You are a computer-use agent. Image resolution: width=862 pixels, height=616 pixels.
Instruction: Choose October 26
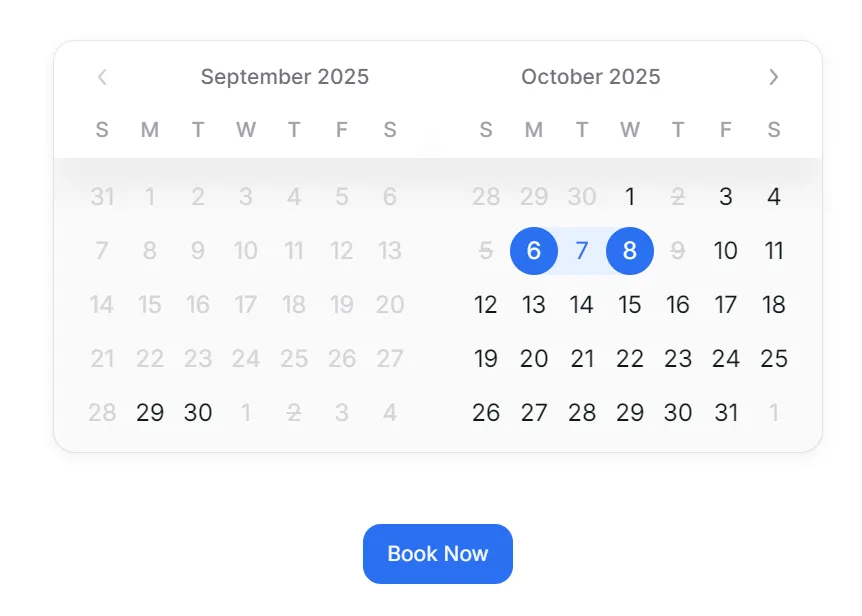(x=486, y=413)
